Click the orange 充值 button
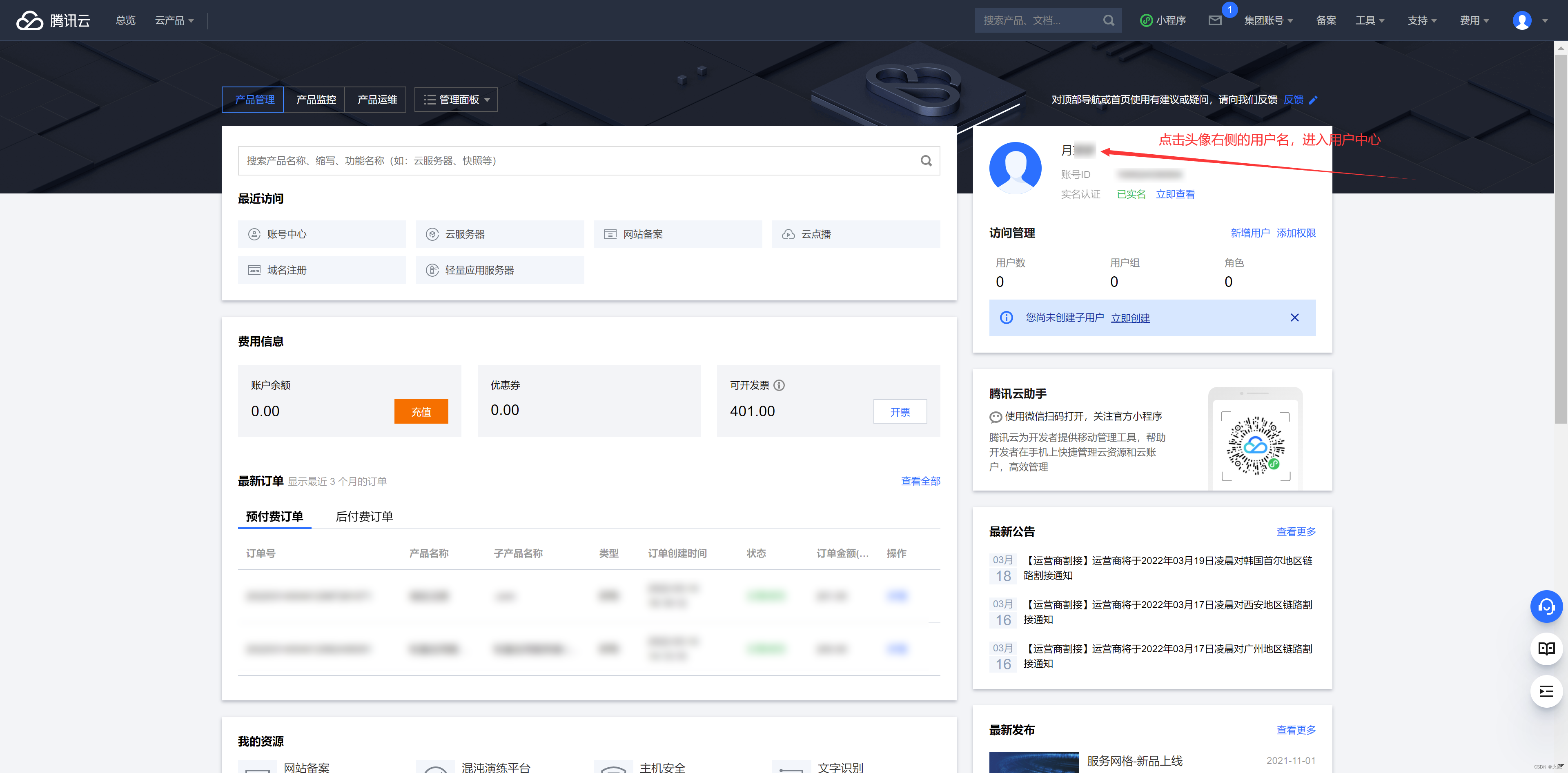 [421, 412]
